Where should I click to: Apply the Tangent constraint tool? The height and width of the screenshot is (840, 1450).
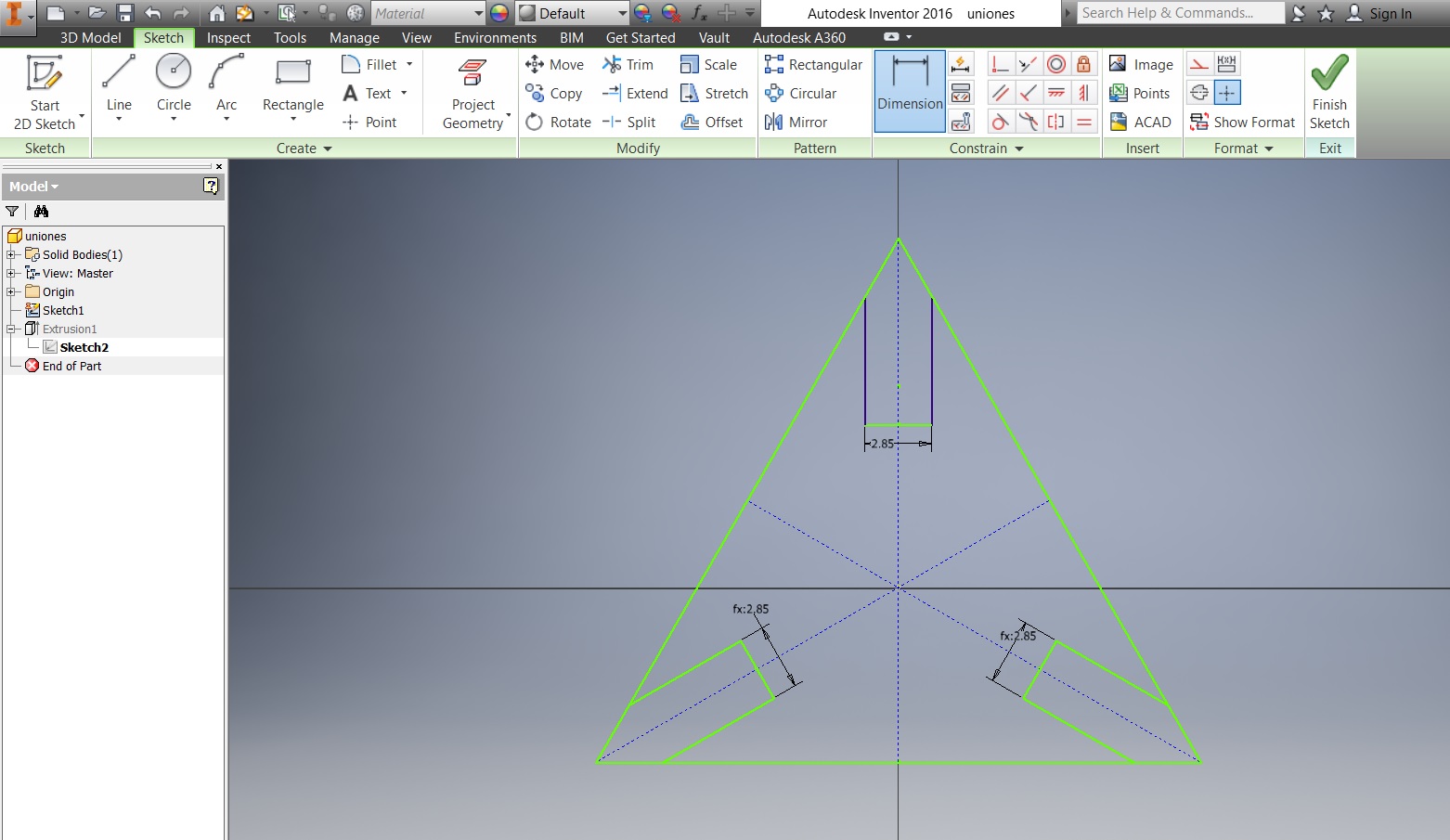(x=1000, y=122)
